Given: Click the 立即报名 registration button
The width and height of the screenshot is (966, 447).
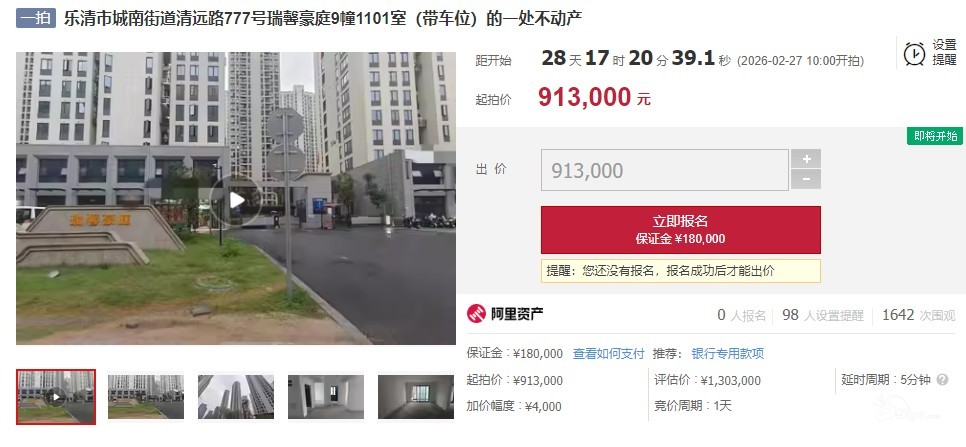Looking at the screenshot, I should click(681, 230).
